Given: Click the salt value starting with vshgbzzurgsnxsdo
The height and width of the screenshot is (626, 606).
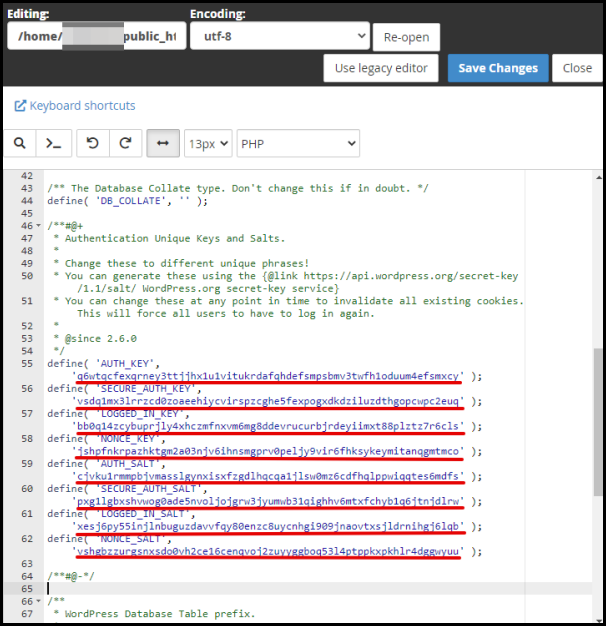Looking at the screenshot, I should point(268,551).
